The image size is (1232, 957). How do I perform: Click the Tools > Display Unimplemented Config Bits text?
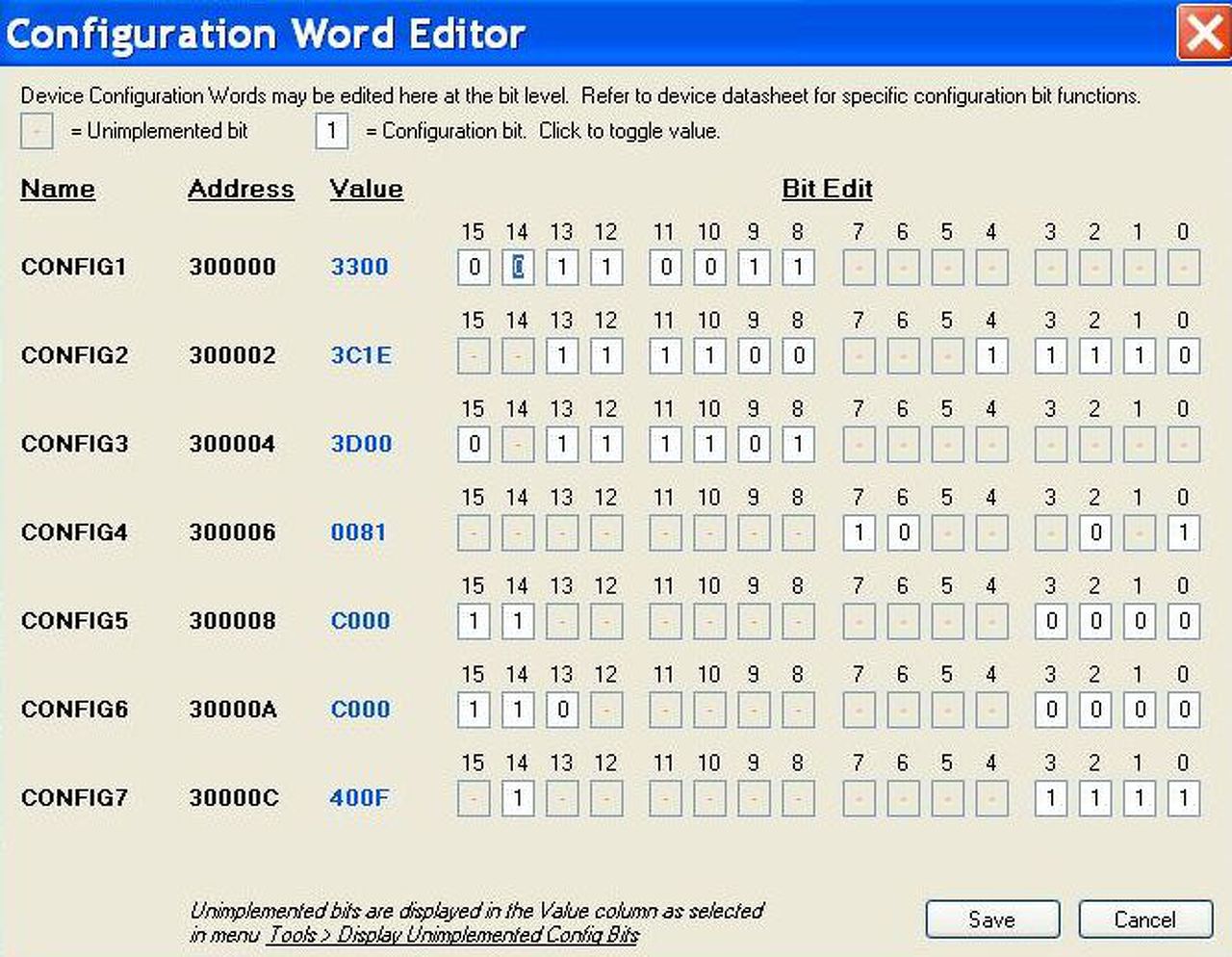[x=453, y=935]
